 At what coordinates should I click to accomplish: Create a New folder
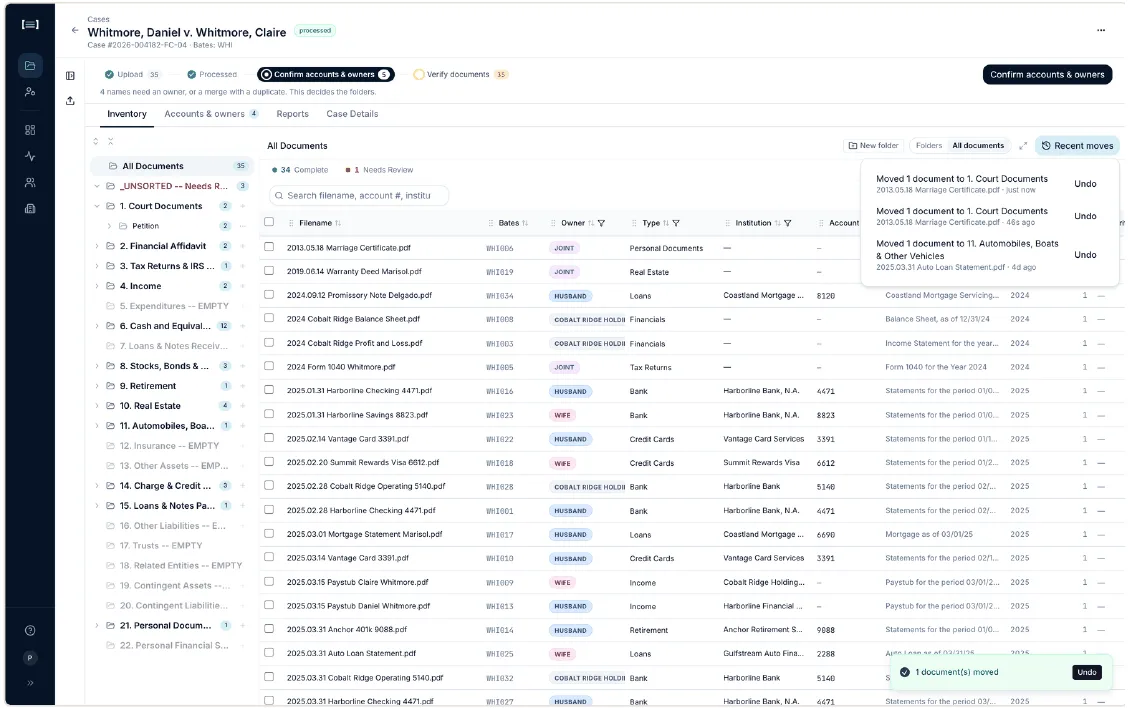pyautogui.click(x=873, y=146)
